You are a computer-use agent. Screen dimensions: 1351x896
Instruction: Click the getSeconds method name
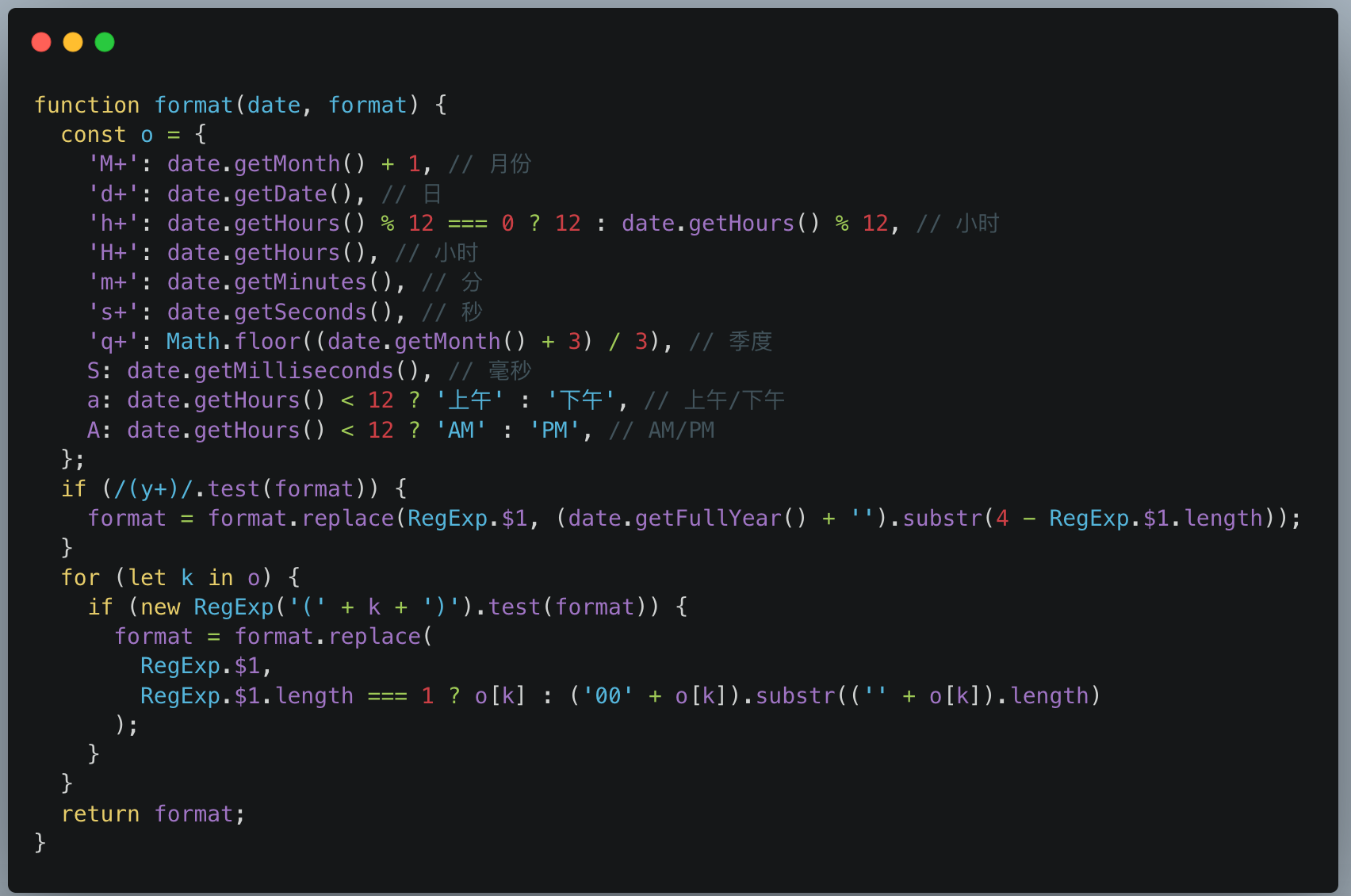pyautogui.click(x=300, y=312)
